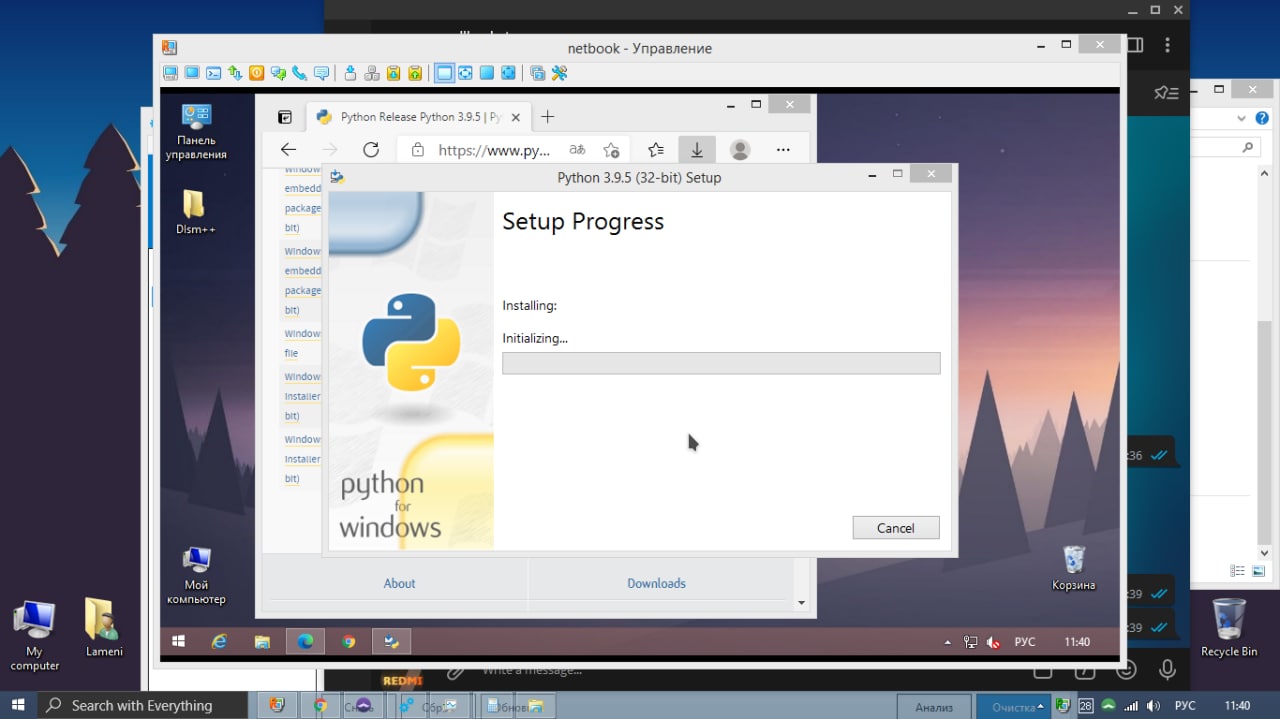Click the clipboard upload icon in the netbook toolbar

click(x=415, y=73)
